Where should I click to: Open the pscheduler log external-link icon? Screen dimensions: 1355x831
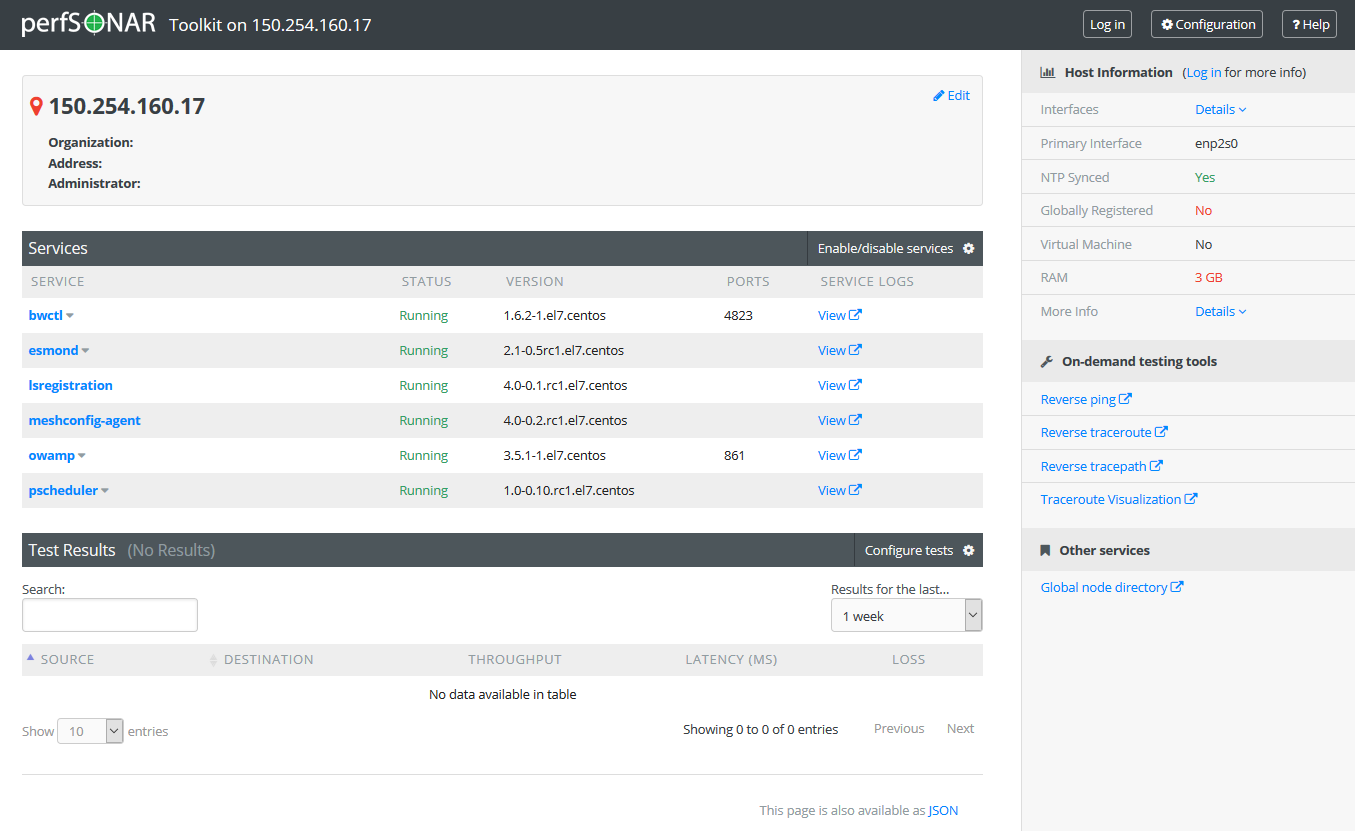[856, 490]
